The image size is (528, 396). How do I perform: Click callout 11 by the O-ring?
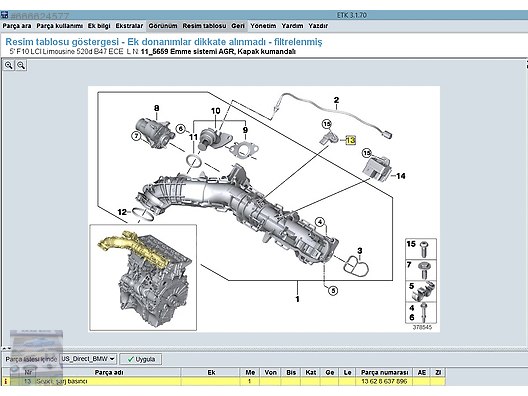click(x=193, y=137)
